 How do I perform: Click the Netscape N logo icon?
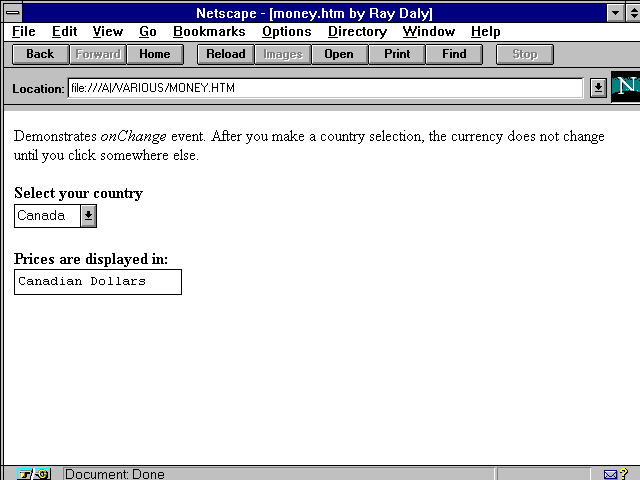[625, 86]
